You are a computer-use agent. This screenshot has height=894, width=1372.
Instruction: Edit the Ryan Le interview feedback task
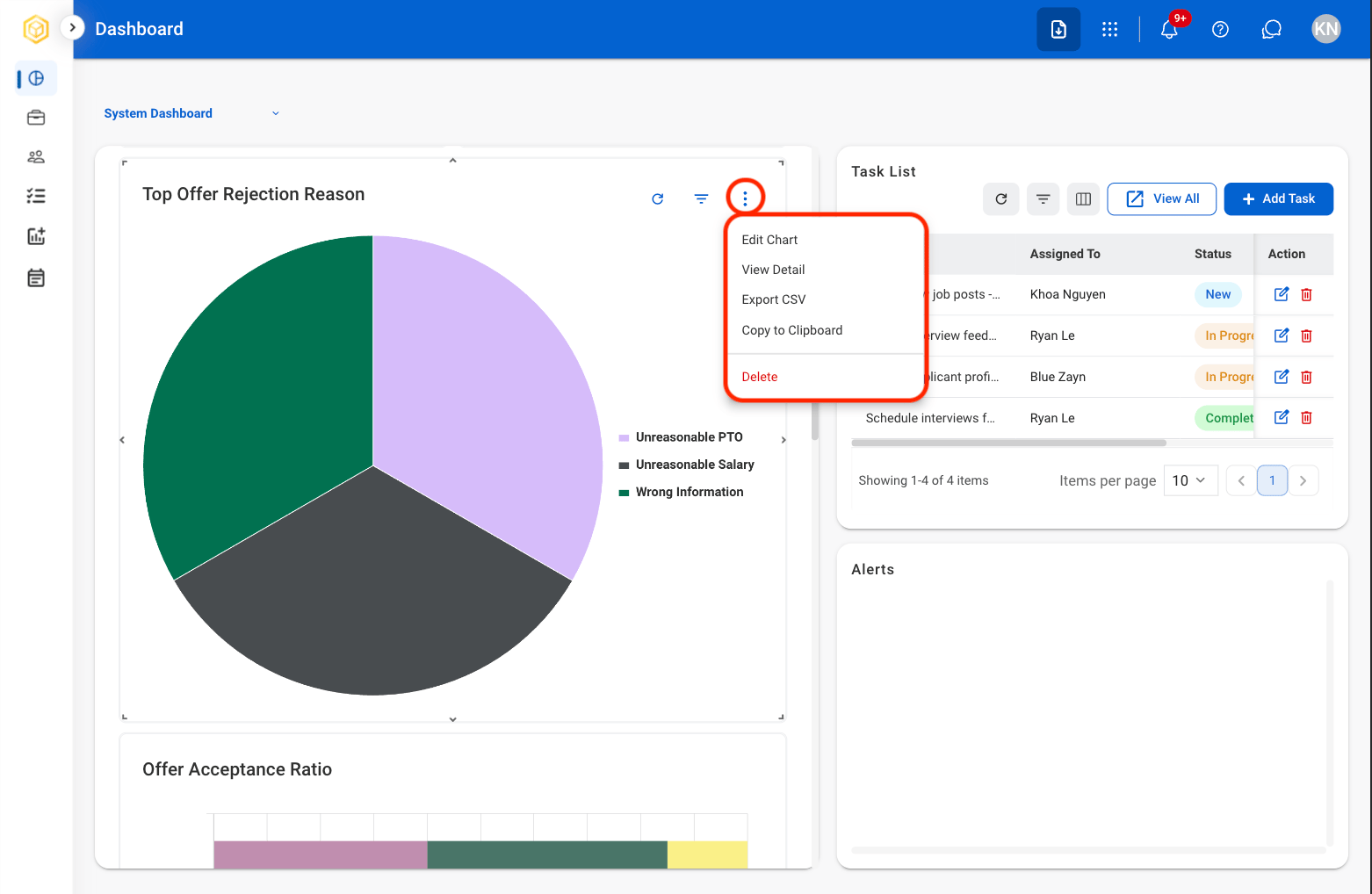[x=1282, y=335]
